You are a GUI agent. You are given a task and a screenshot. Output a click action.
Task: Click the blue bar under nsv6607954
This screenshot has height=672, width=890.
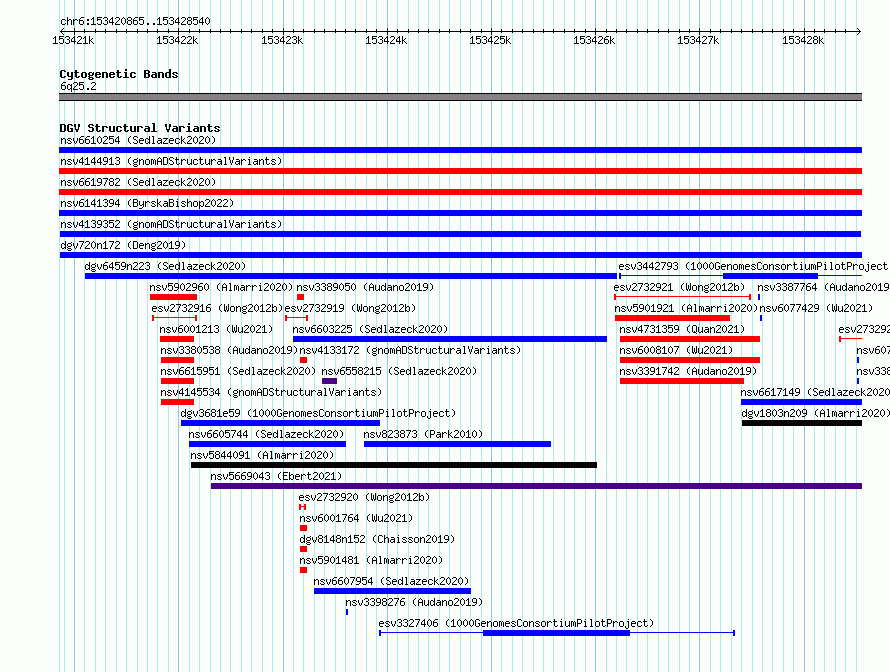392,591
